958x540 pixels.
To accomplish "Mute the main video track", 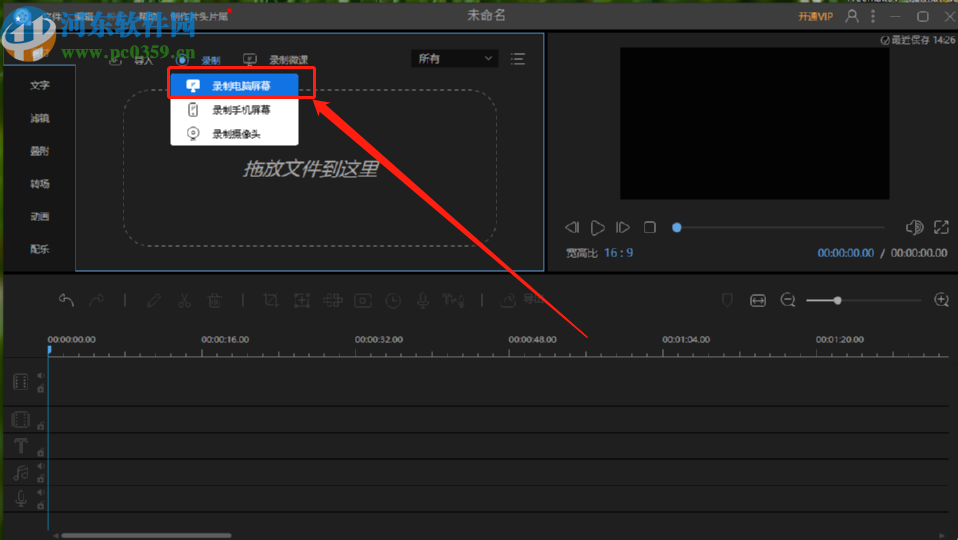I will pyautogui.click(x=41, y=376).
